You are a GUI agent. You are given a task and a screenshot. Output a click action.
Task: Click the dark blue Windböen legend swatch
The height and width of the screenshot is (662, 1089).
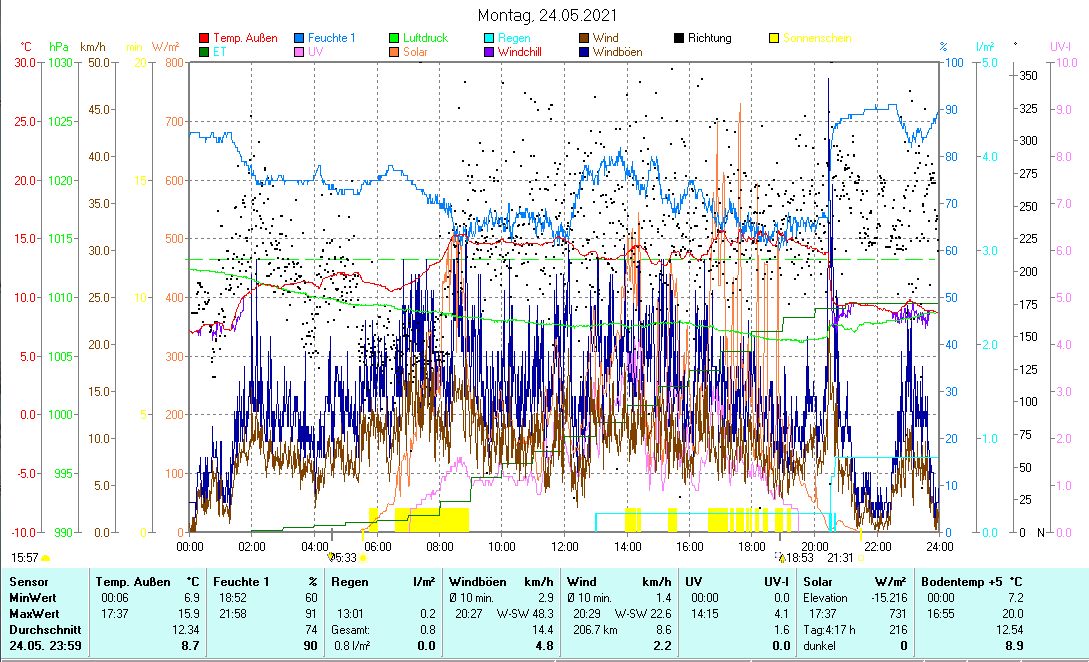584,52
